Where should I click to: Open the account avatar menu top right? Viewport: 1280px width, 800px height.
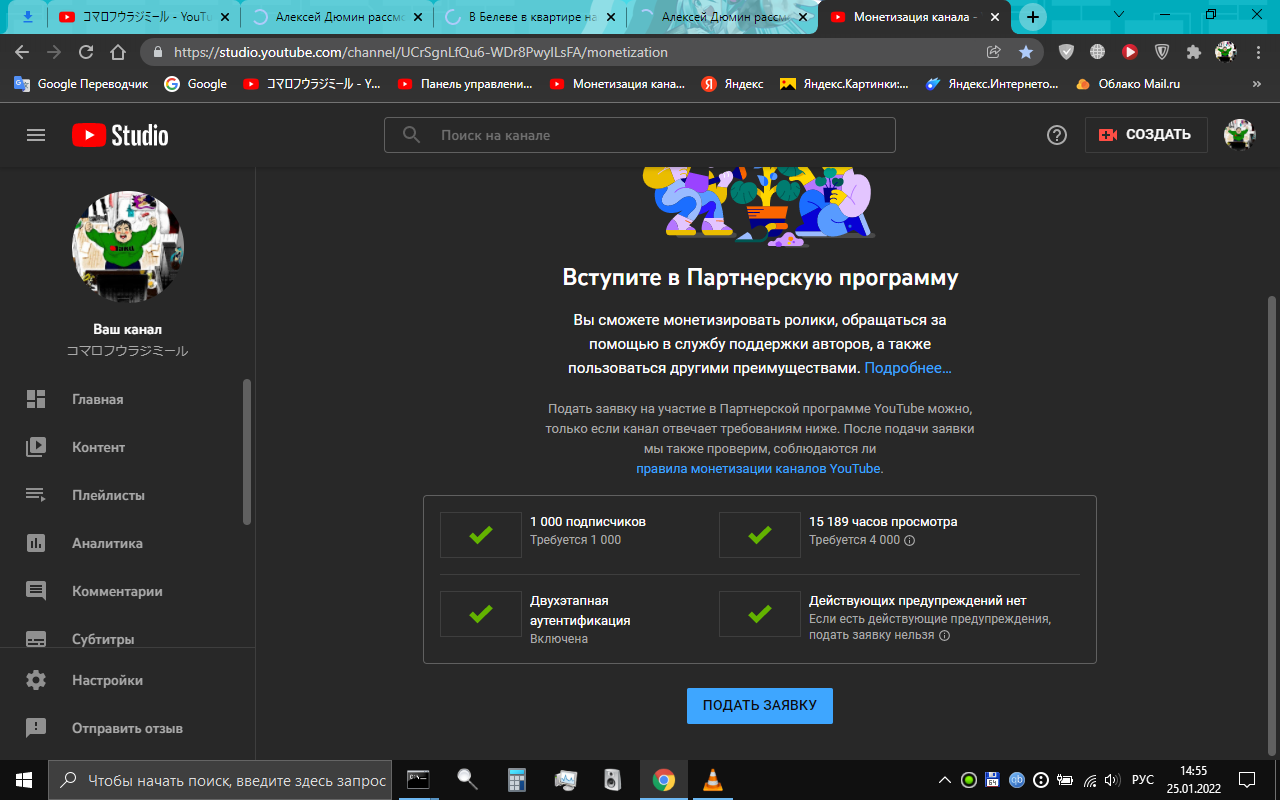(x=1240, y=135)
